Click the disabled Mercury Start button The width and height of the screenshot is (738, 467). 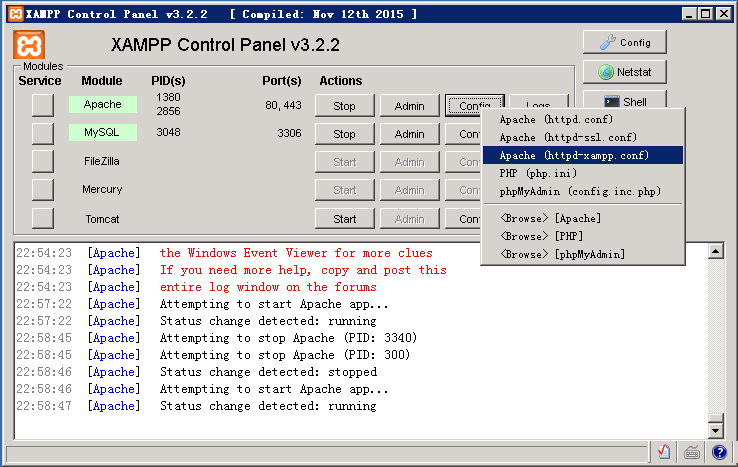coord(345,190)
